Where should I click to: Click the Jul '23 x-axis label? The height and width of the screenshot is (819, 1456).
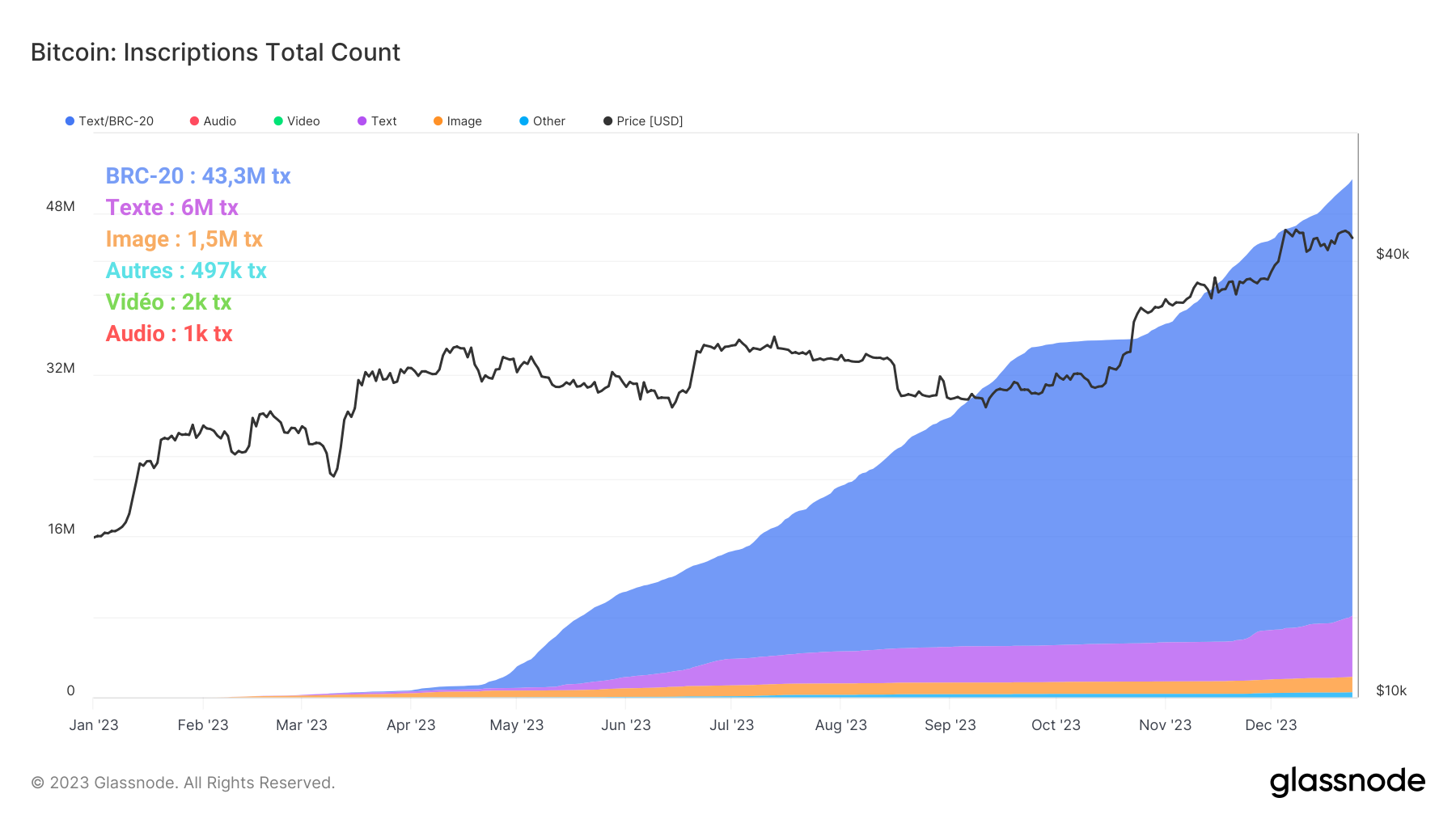(731, 725)
